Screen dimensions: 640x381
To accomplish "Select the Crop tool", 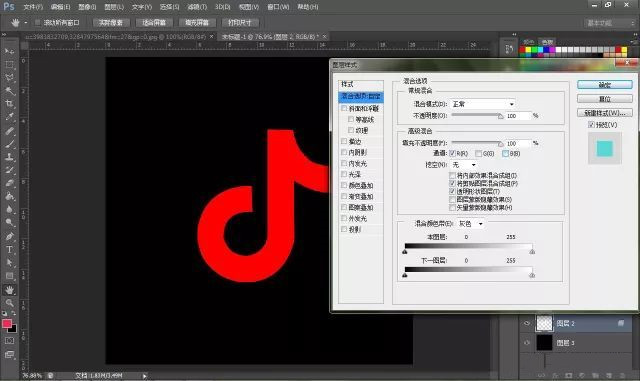I will (9, 104).
